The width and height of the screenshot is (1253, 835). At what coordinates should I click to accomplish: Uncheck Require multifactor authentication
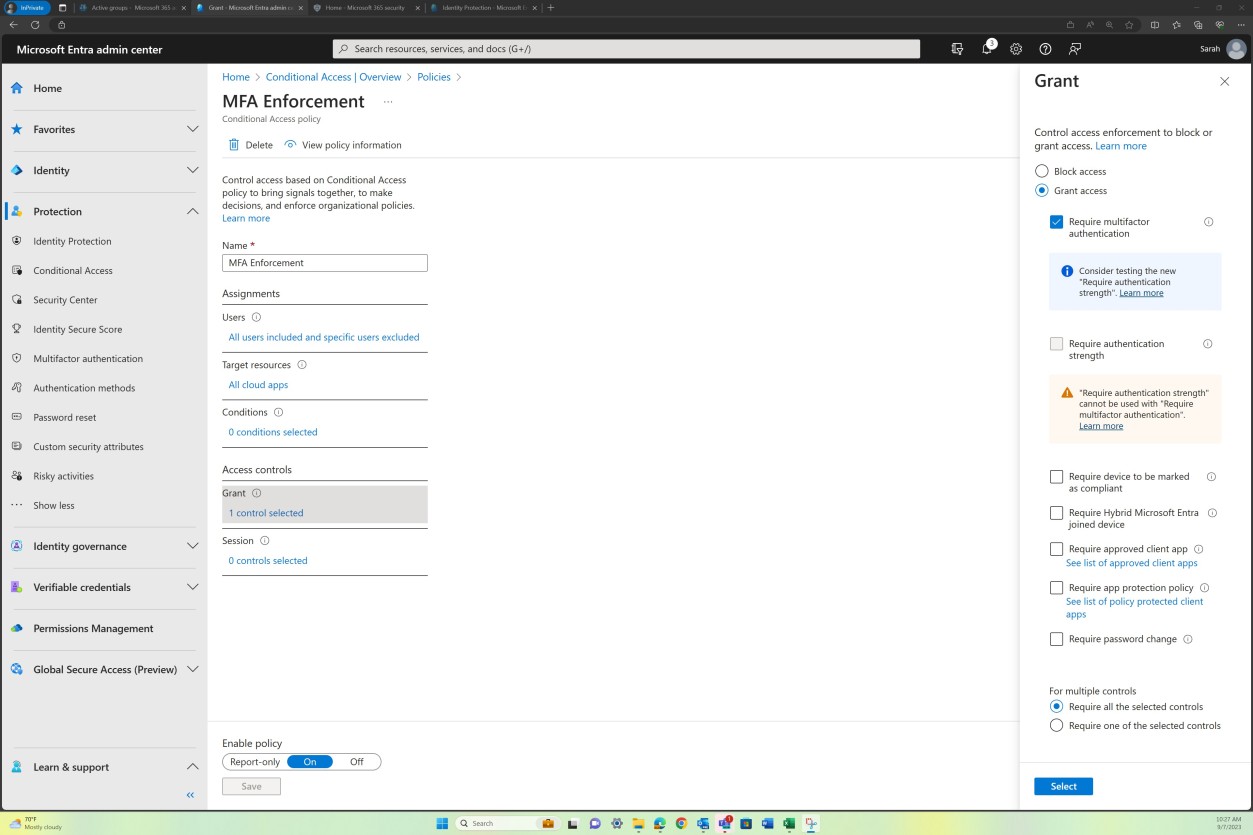pyautogui.click(x=1056, y=221)
